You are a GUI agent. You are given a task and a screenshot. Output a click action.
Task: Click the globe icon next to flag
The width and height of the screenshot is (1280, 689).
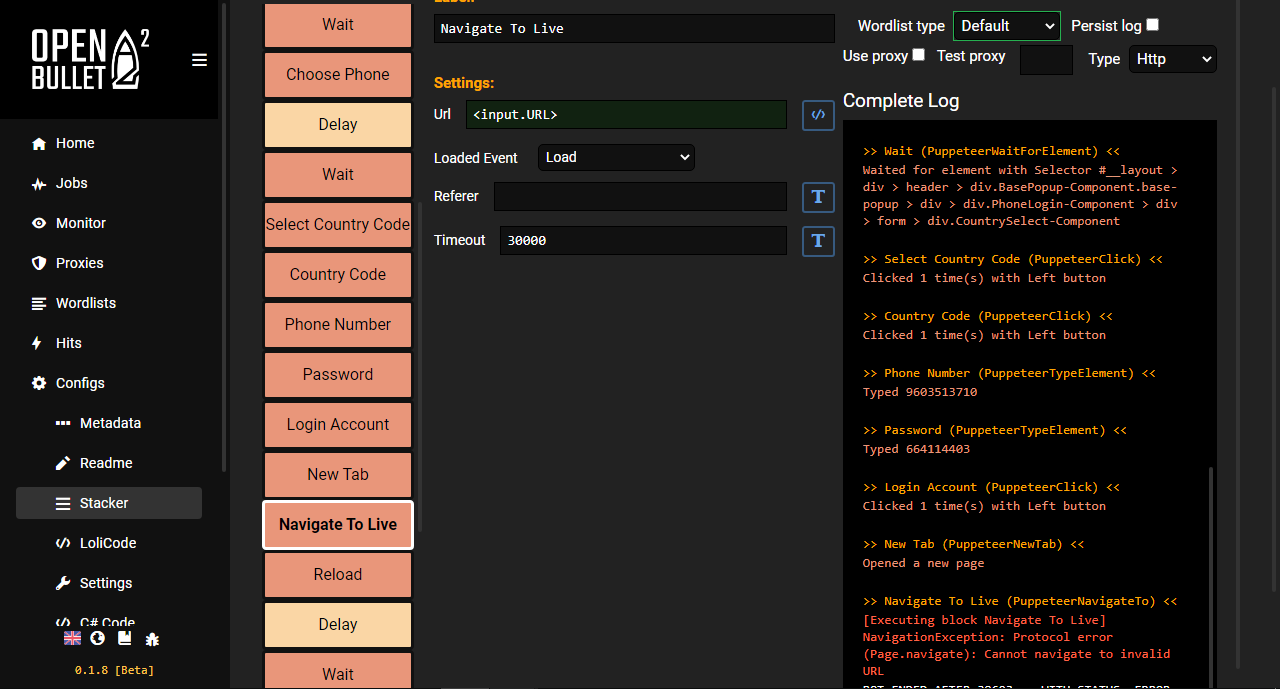pyautogui.click(x=98, y=638)
